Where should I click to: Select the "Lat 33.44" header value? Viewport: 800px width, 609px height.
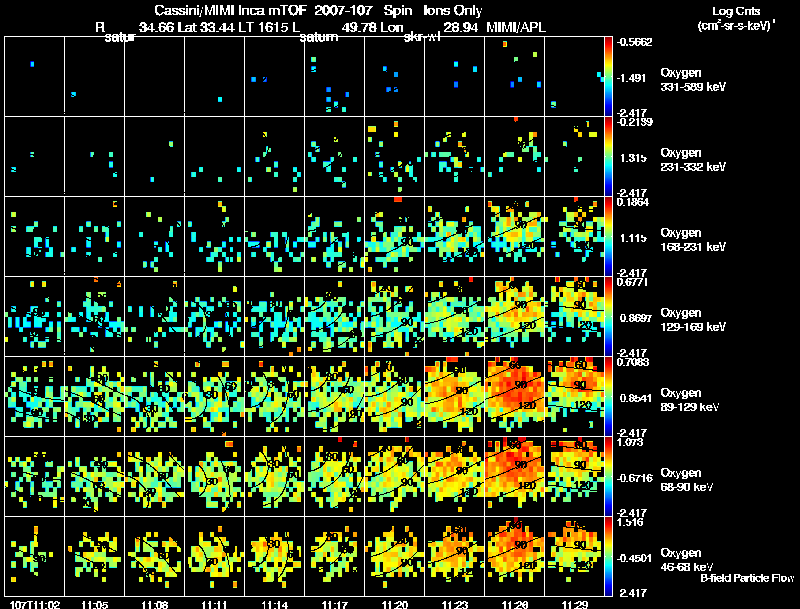[207, 27]
